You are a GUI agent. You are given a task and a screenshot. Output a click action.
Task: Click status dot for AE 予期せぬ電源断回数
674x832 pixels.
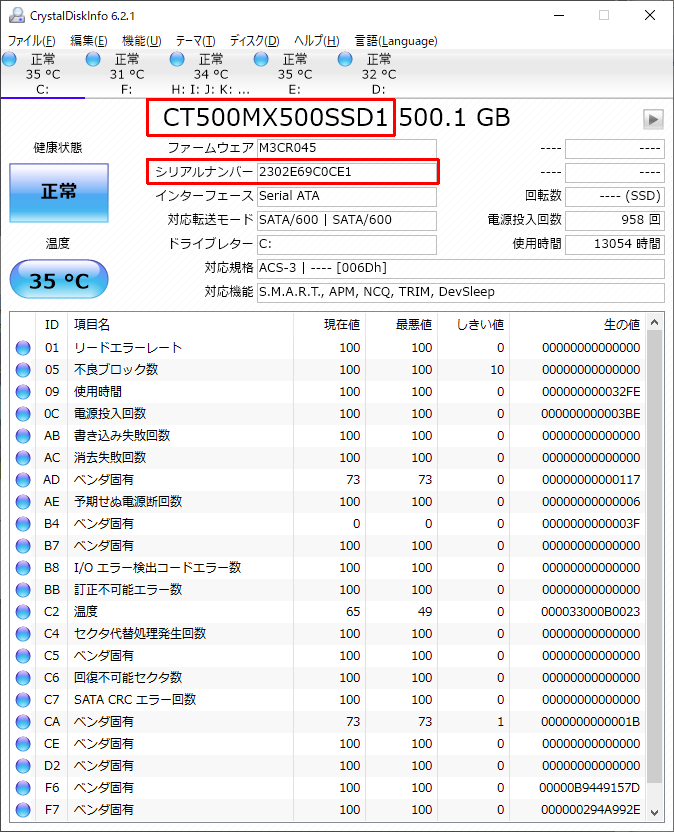[x=23, y=502]
